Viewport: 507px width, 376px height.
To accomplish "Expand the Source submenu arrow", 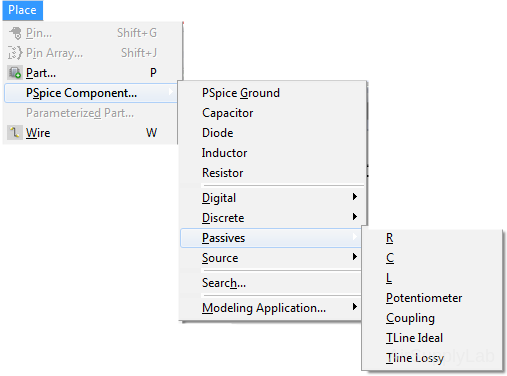I will click(x=355, y=257).
